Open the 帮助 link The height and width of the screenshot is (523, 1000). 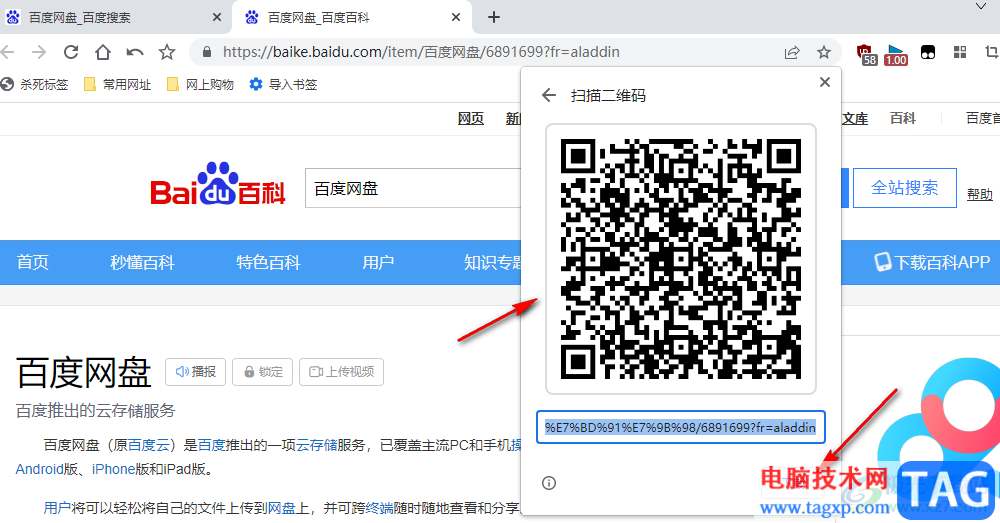coord(980,195)
